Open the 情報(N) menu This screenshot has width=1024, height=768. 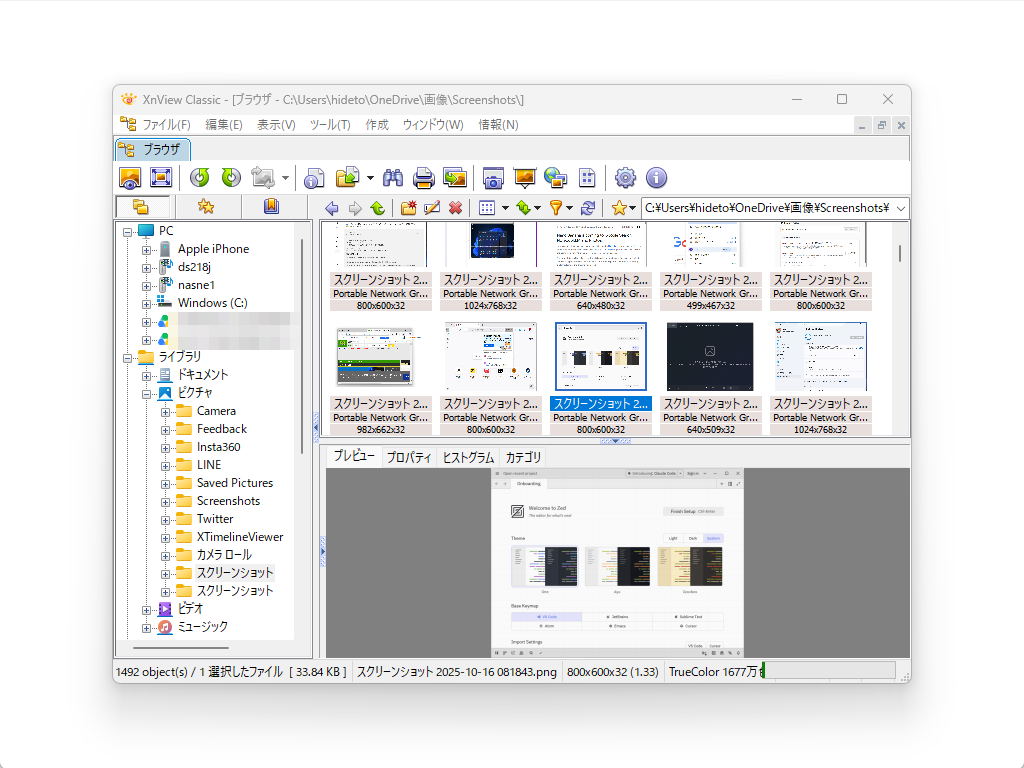point(498,125)
